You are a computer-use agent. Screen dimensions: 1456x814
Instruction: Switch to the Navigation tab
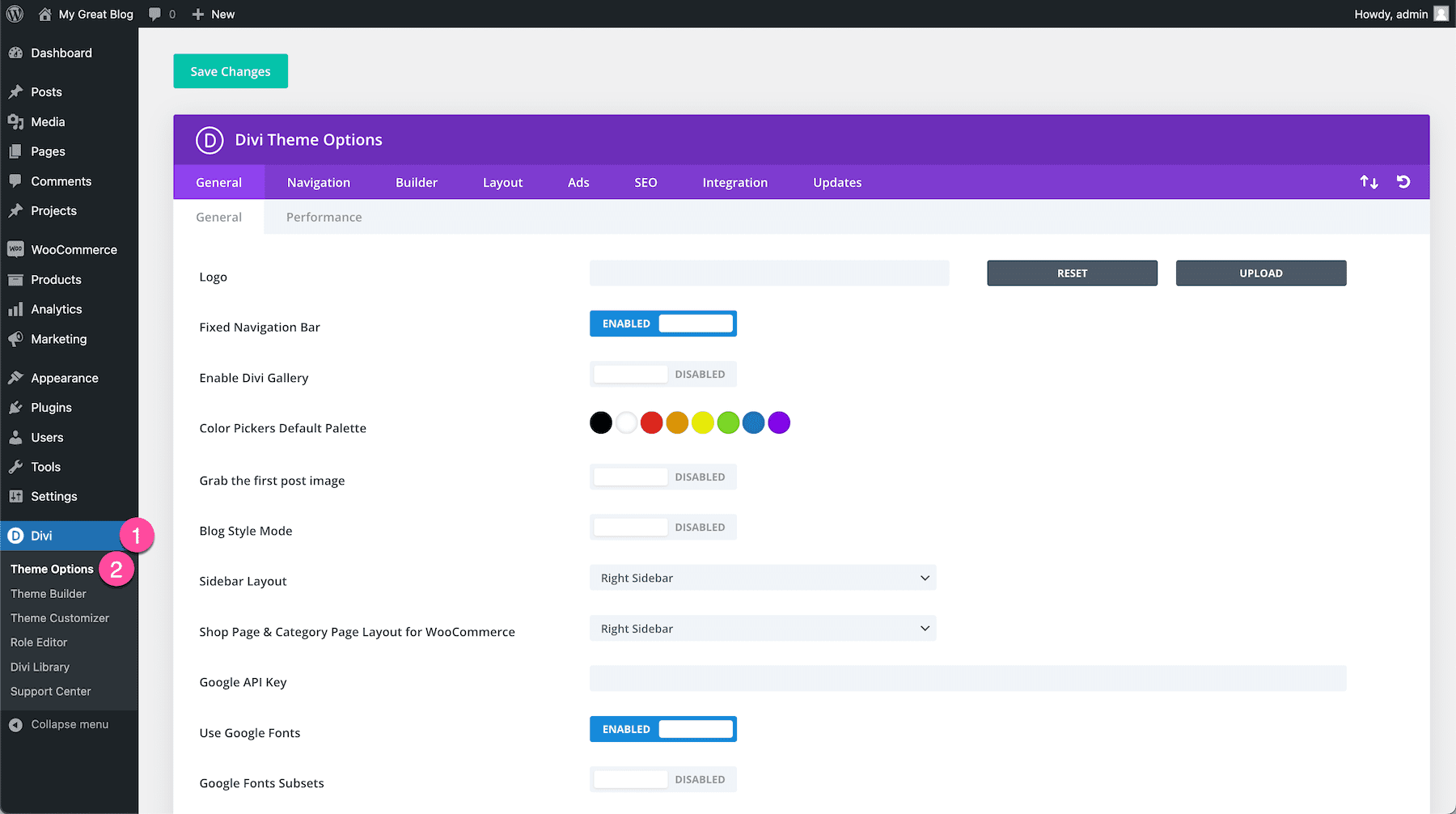click(x=318, y=183)
